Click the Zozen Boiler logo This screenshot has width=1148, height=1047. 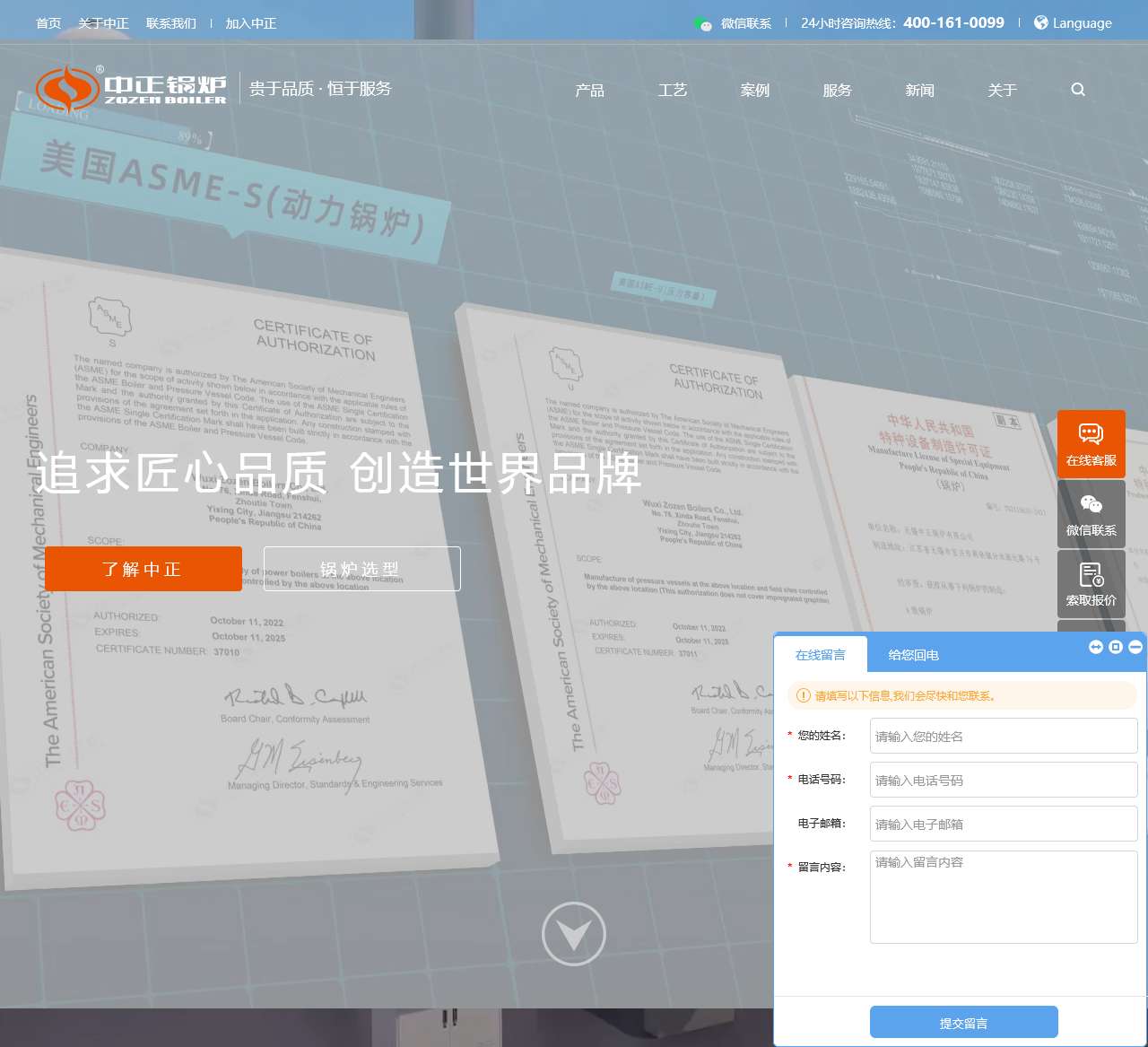(131, 89)
